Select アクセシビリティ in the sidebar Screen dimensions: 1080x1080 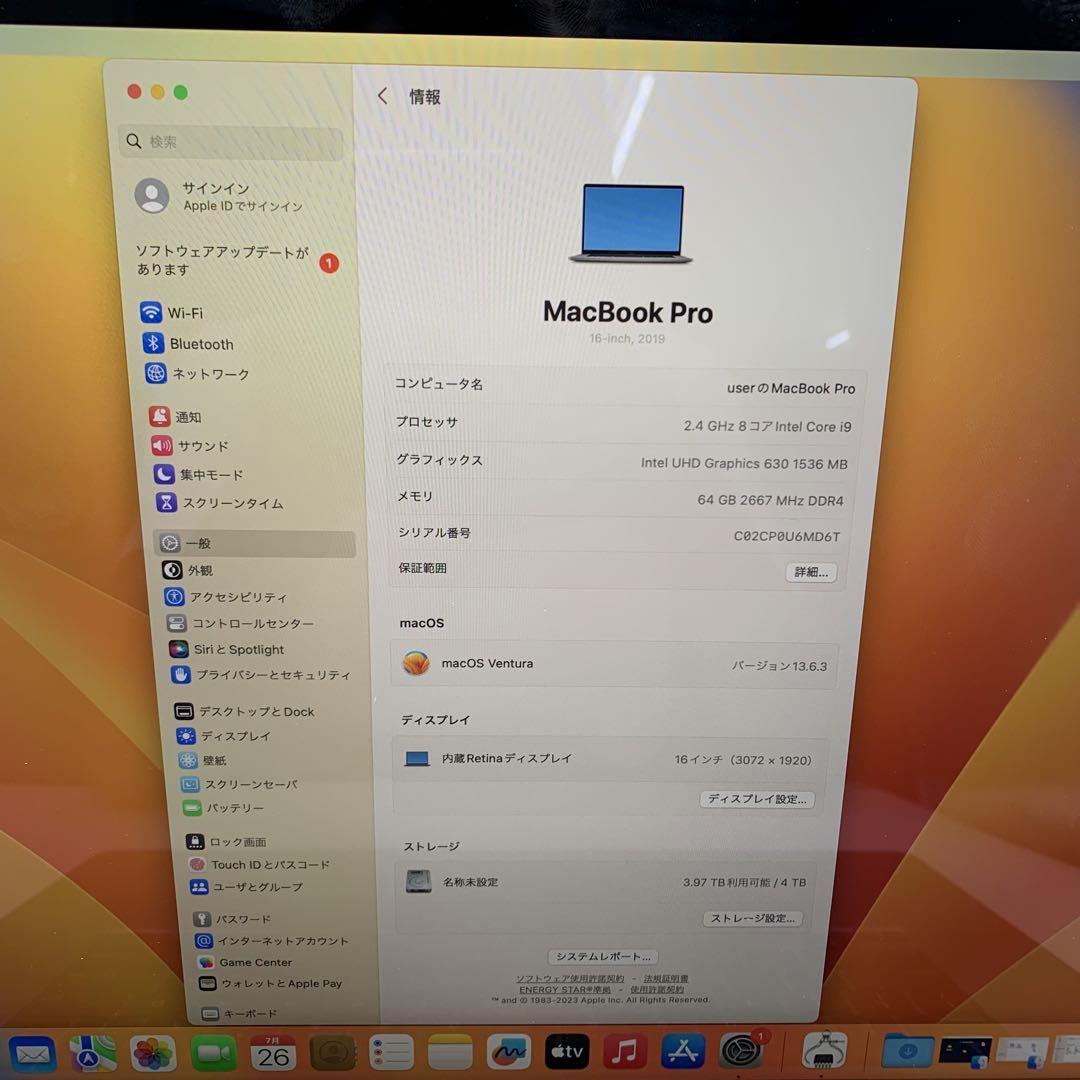tap(226, 596)
